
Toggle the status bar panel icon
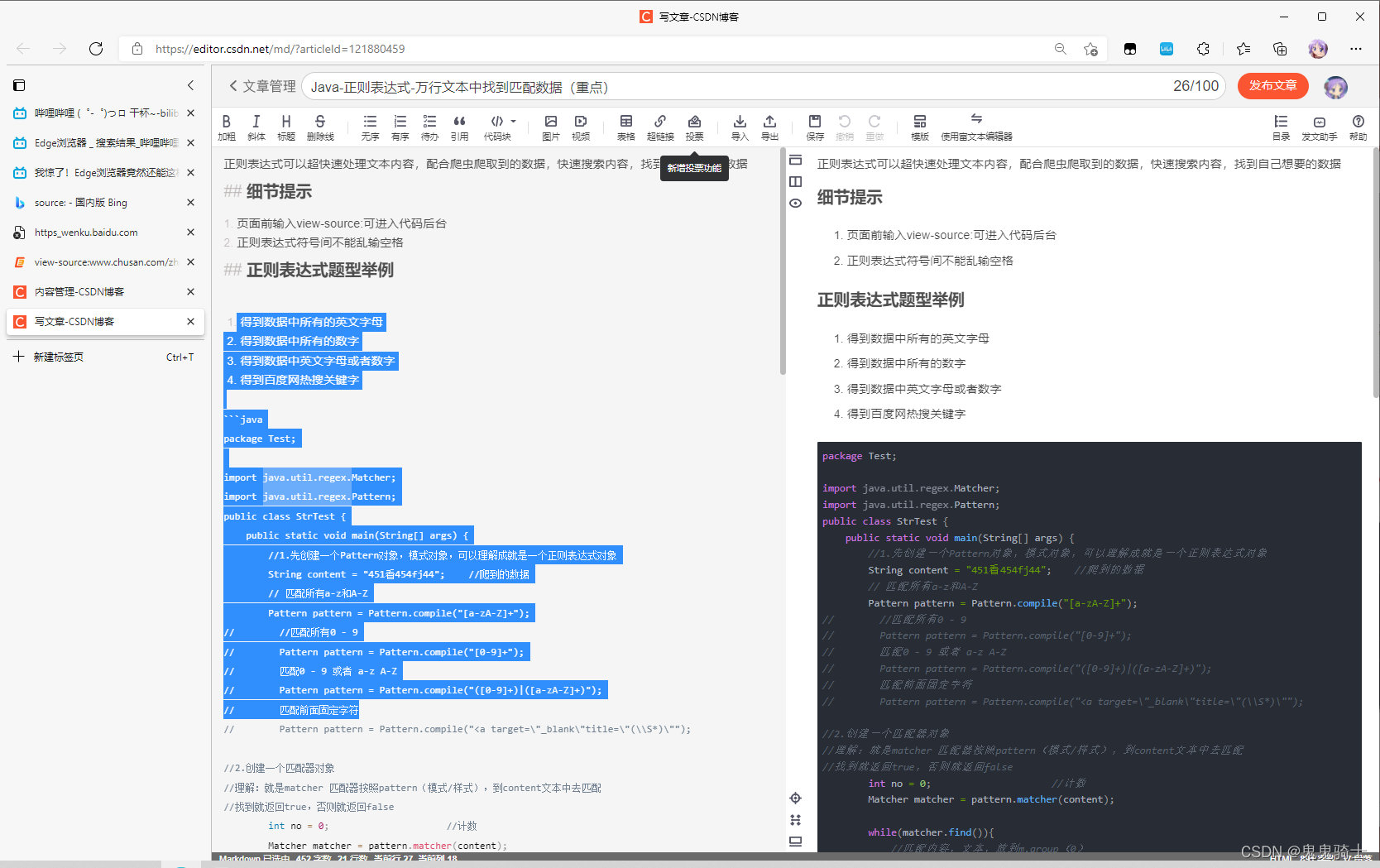click(795, 842)
